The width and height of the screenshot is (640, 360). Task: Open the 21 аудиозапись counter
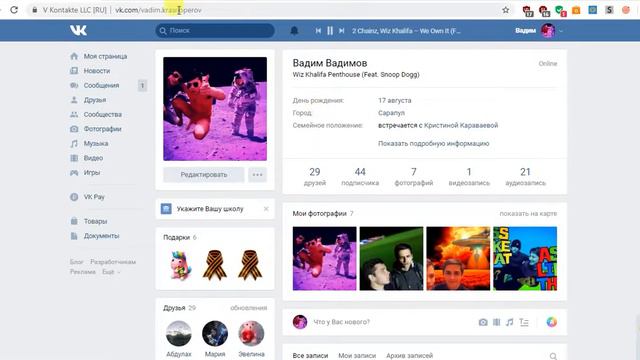525,176
